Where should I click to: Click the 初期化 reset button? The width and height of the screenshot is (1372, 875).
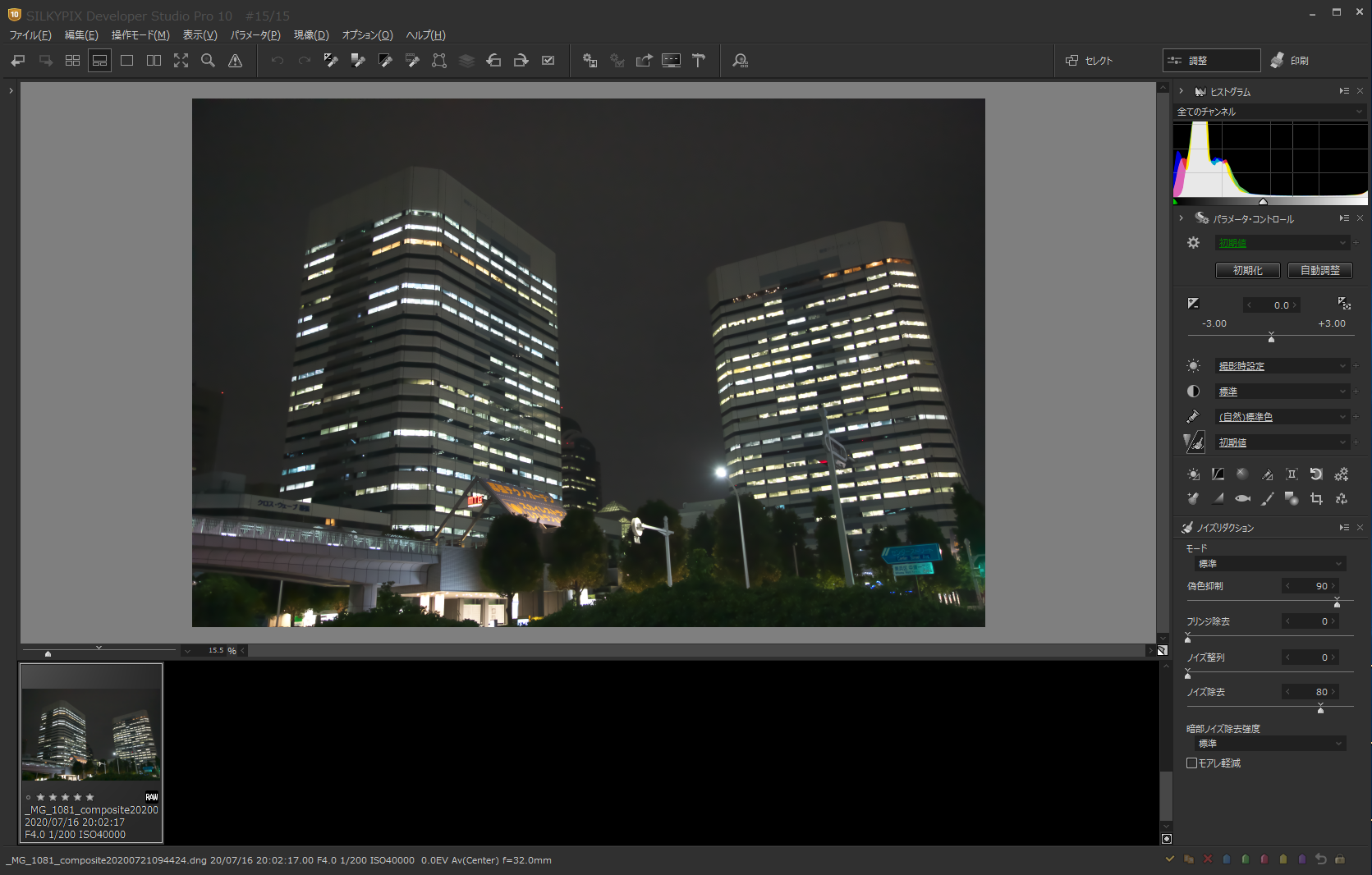[1248, 270]
